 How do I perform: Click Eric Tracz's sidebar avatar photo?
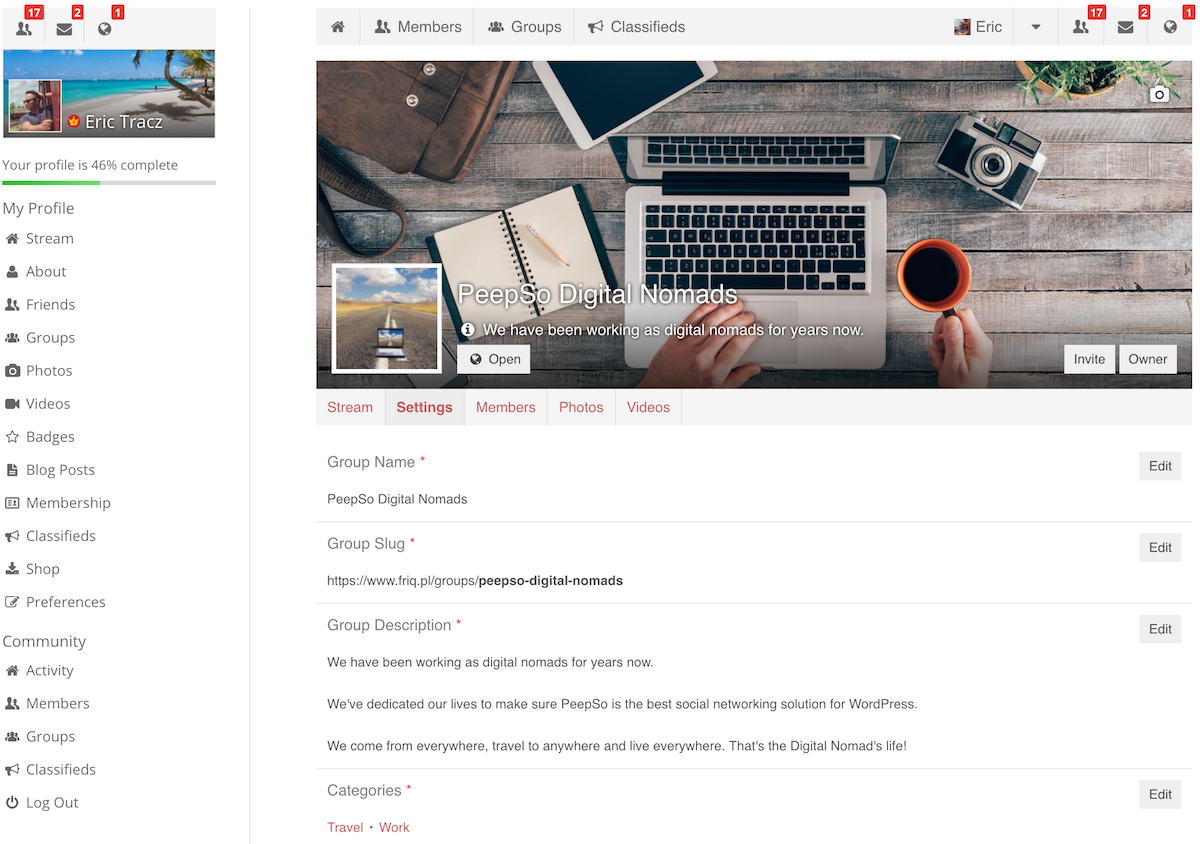pyautogui.click(x=35, y=106)
